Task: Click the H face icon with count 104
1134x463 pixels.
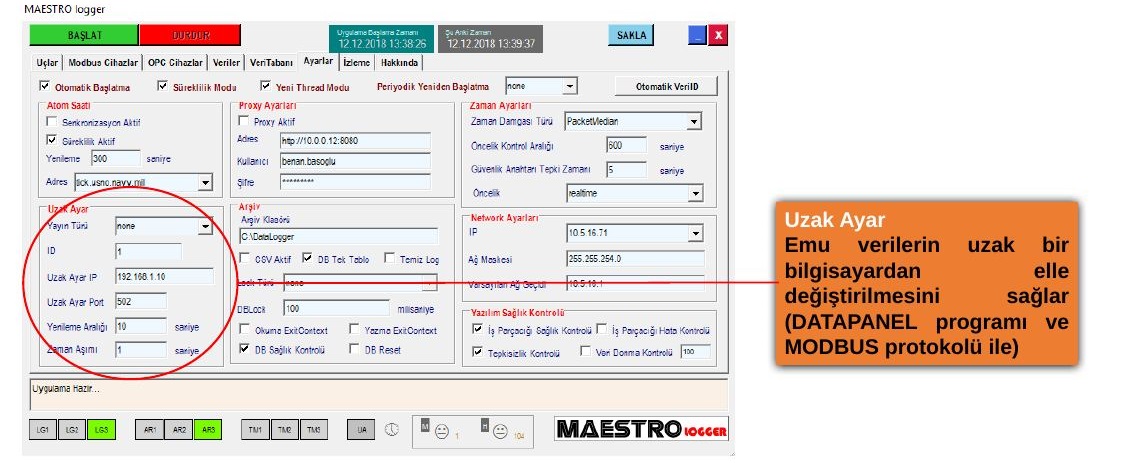Action: pos(500,432)
